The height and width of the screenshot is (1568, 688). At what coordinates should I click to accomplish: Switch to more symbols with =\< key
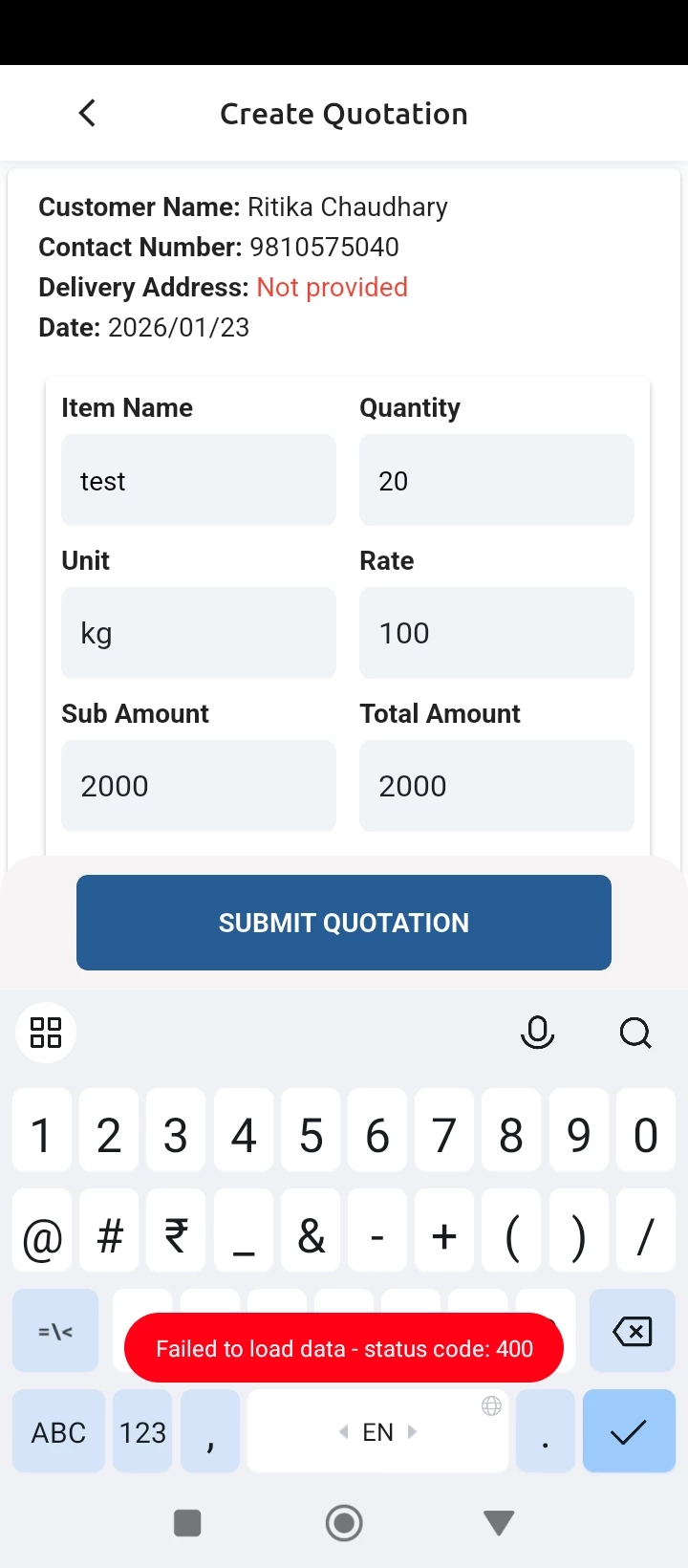pos(55,1331)
